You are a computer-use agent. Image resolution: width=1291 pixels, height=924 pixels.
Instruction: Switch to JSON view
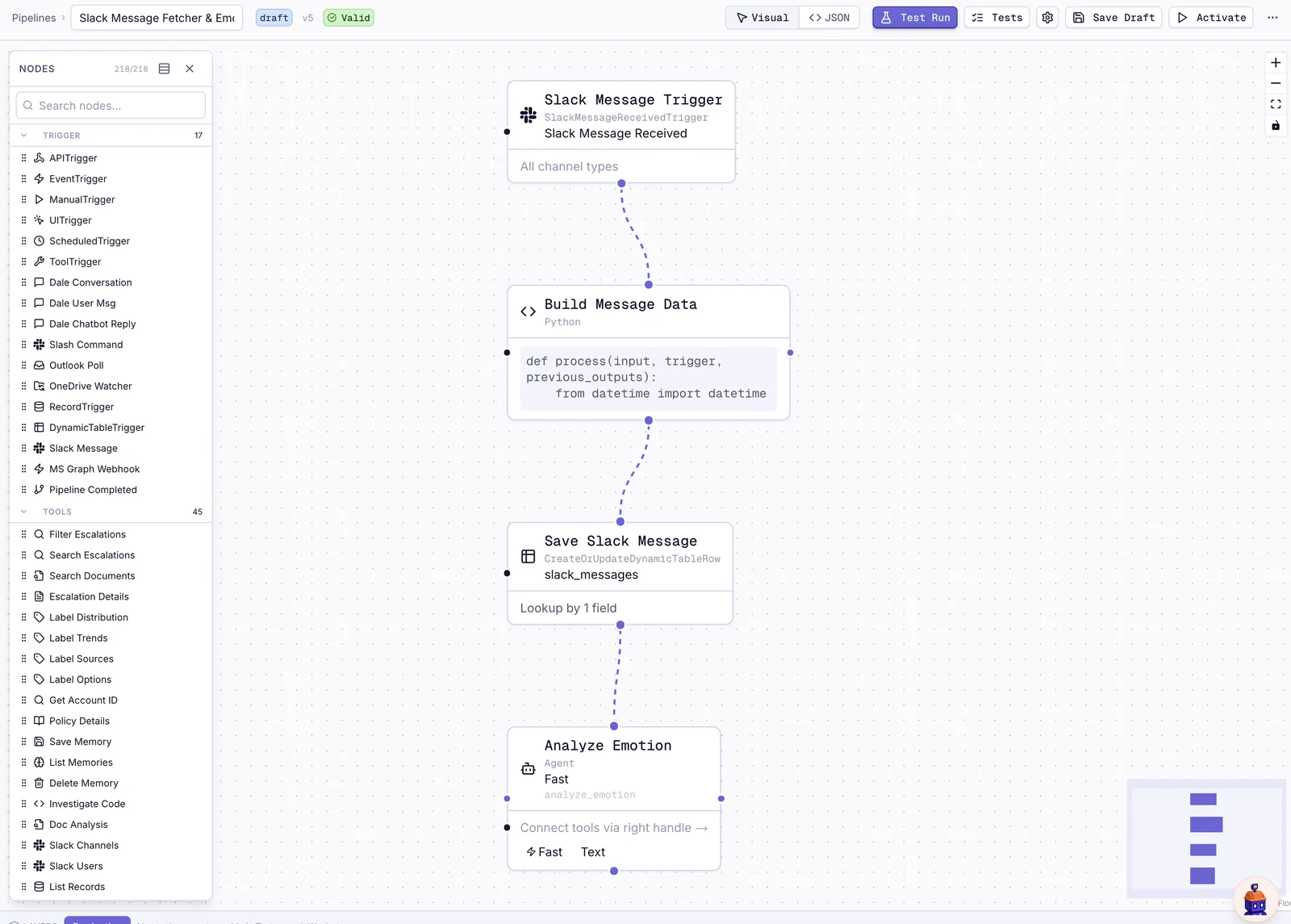829,18
